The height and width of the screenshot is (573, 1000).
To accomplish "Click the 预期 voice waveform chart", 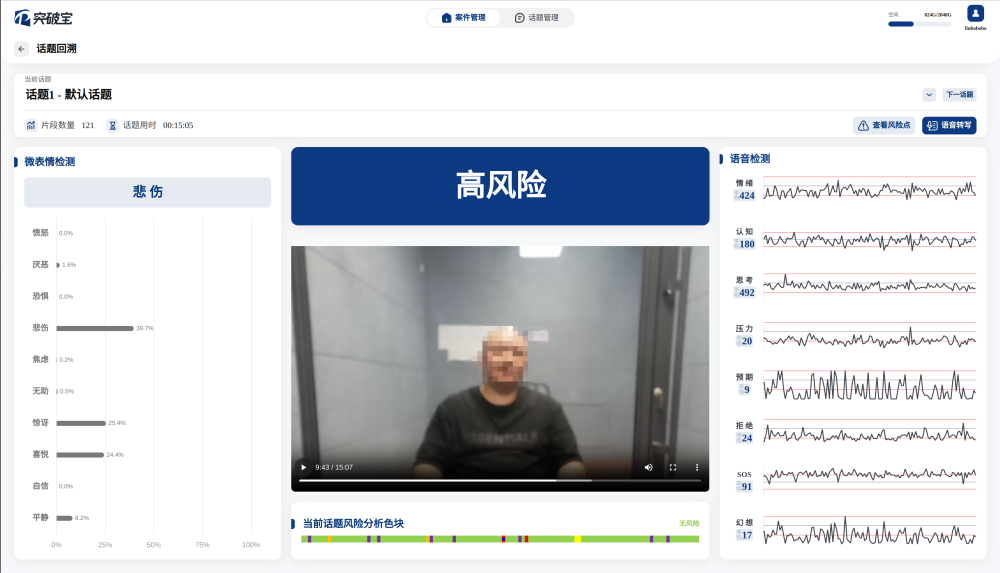I will pos(869,384).
